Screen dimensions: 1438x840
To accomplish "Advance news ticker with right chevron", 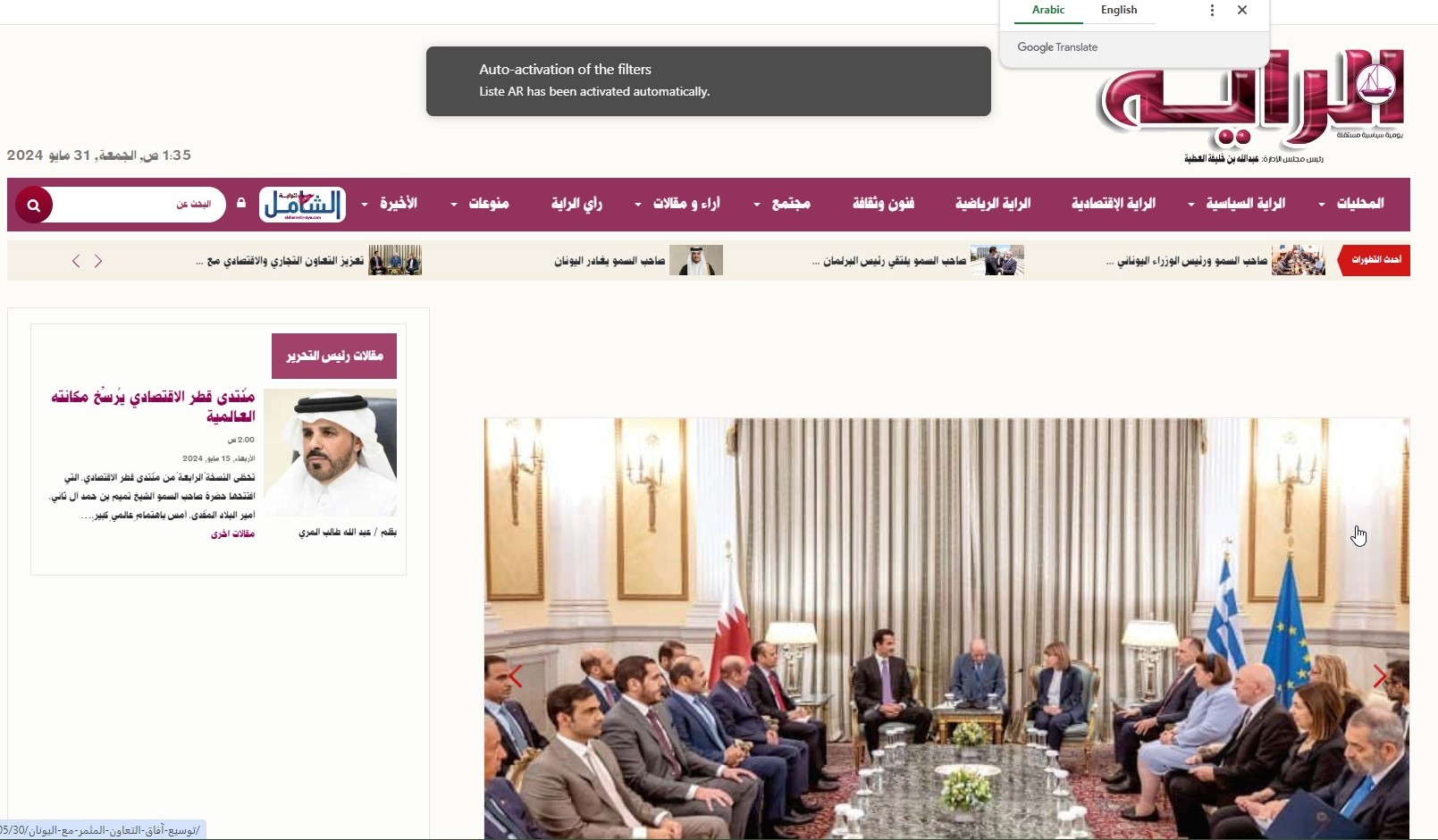I will 98,261.
